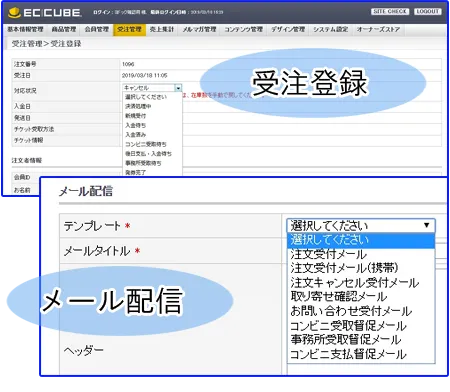
Task: Click the SITE CHECK button
Action: click(390, 12)
